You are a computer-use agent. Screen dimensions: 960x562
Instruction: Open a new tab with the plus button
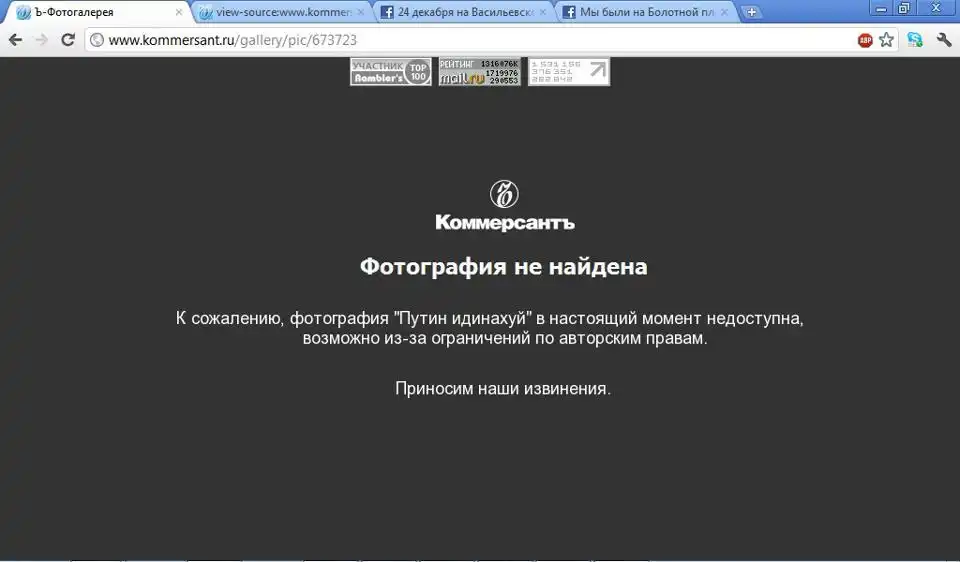[x=752, y=13]
